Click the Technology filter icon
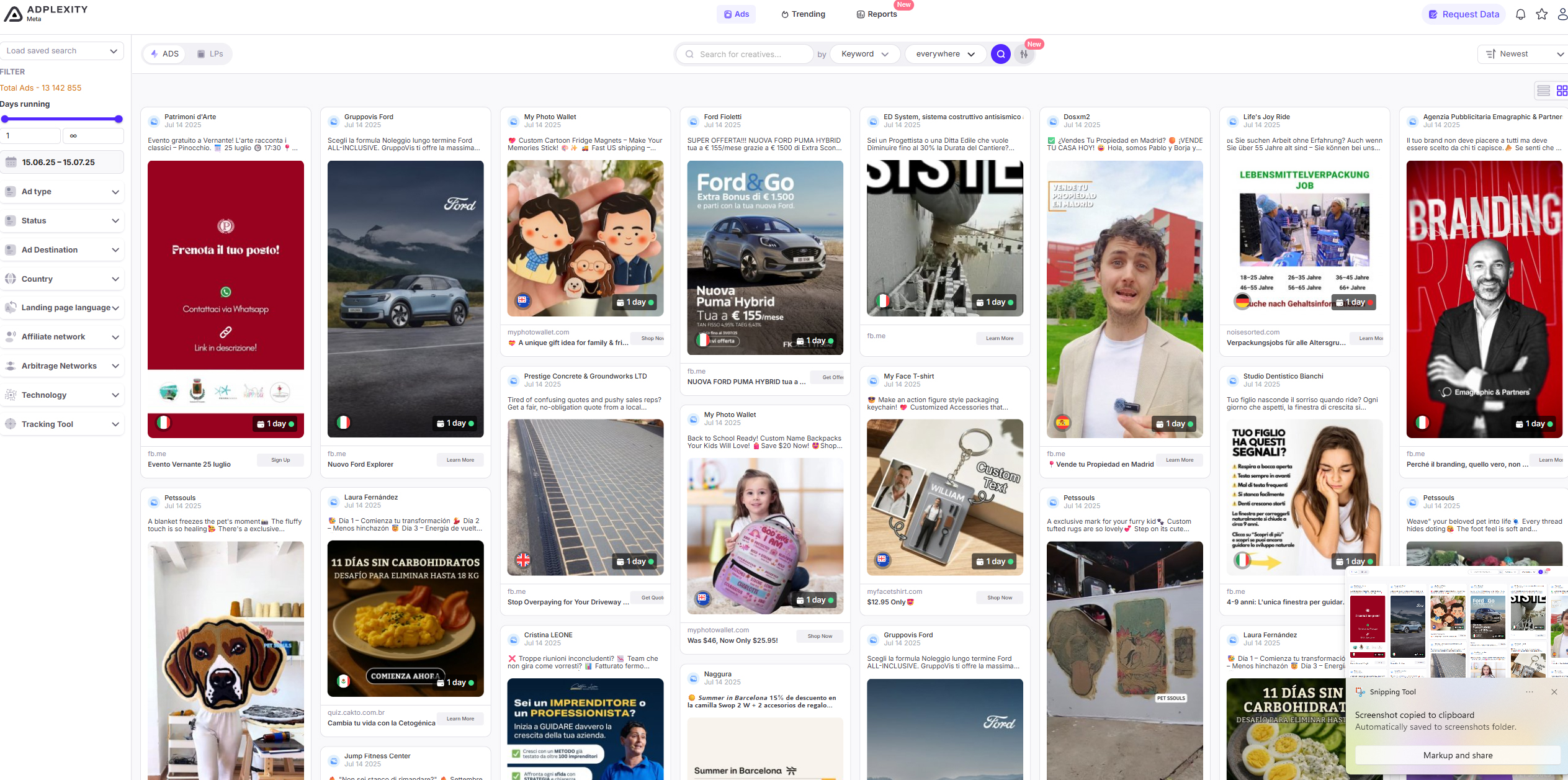The width and height of the screenshot is (1568, 780). click(11, 395)
